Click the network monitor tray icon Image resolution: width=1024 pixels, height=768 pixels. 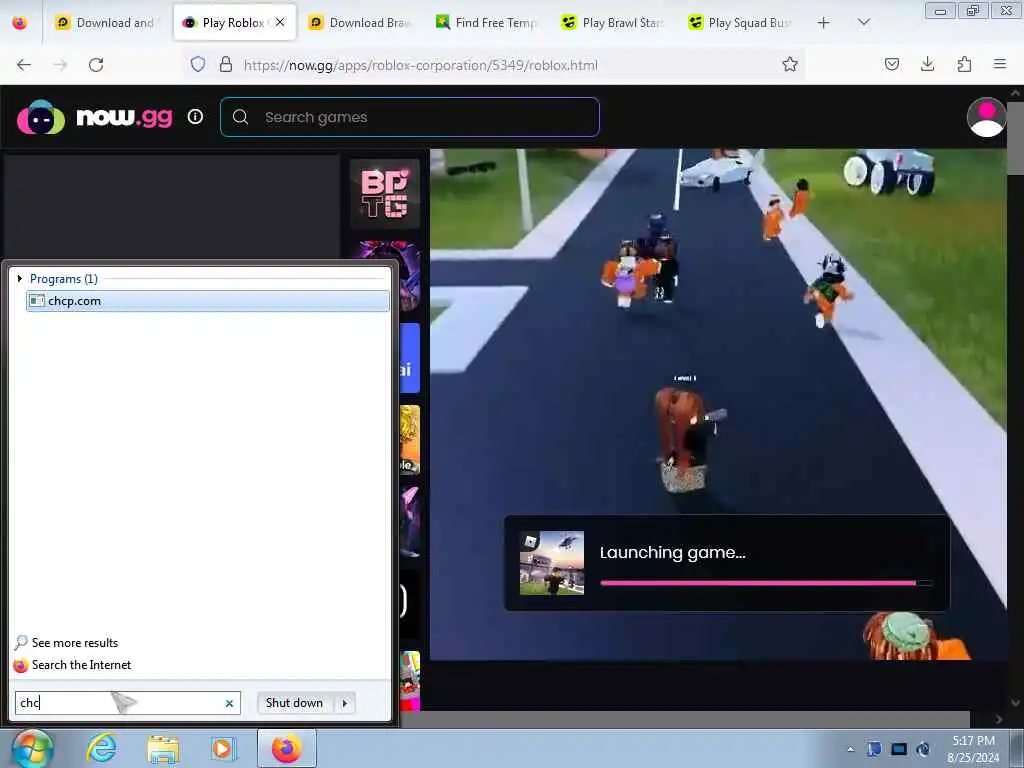click(899, 749)
